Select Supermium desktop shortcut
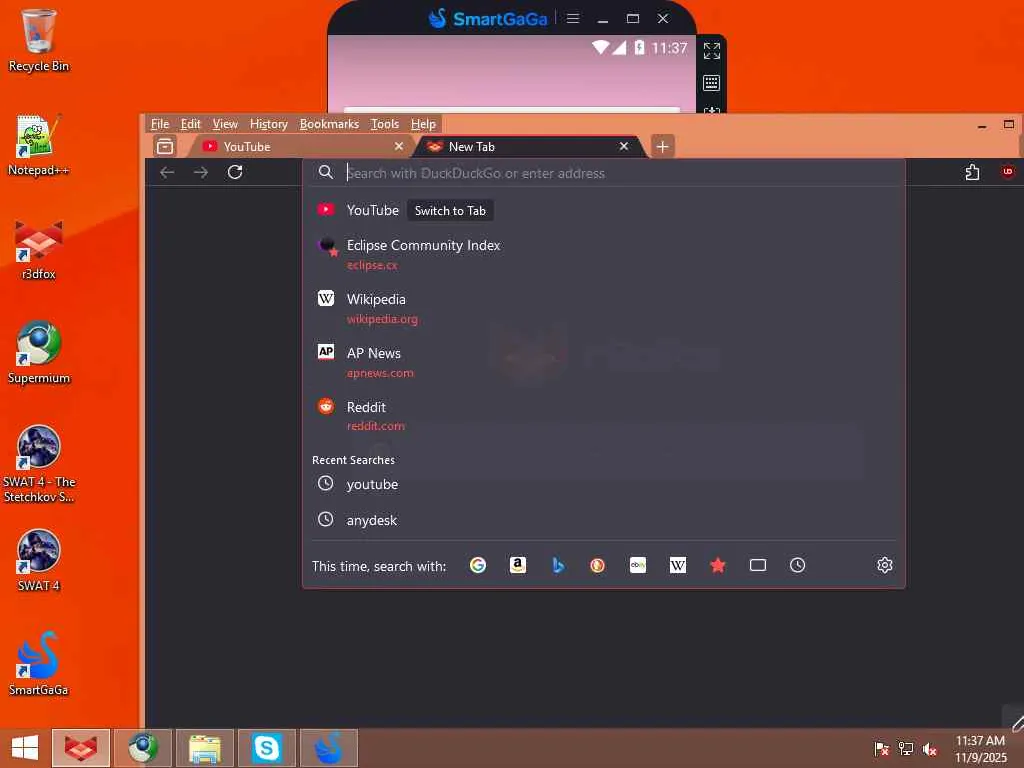 39,353
